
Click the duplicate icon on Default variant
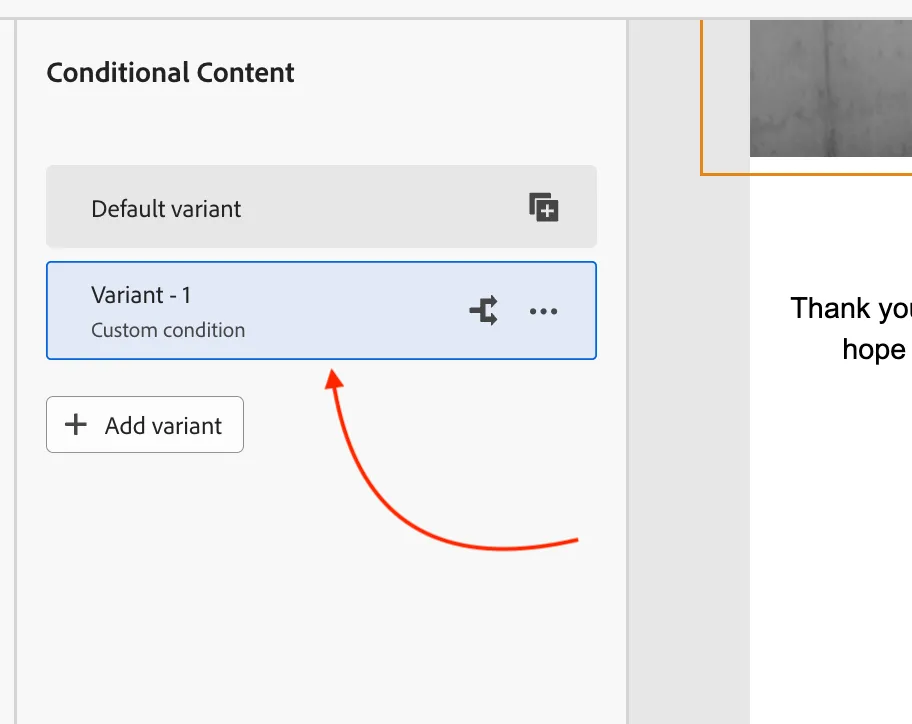[543, 207]
